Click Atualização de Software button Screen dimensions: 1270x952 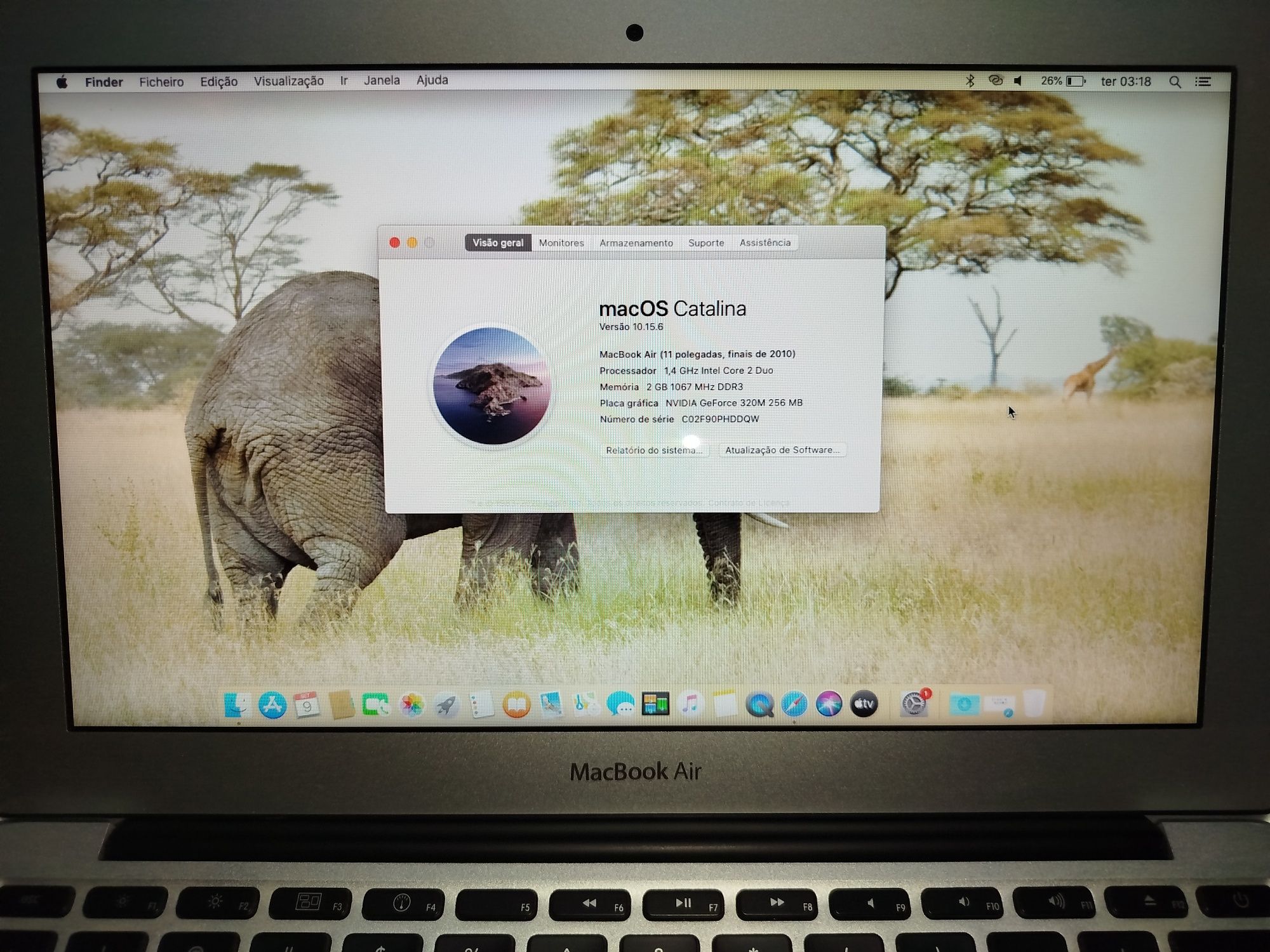(x=782, y=450)
